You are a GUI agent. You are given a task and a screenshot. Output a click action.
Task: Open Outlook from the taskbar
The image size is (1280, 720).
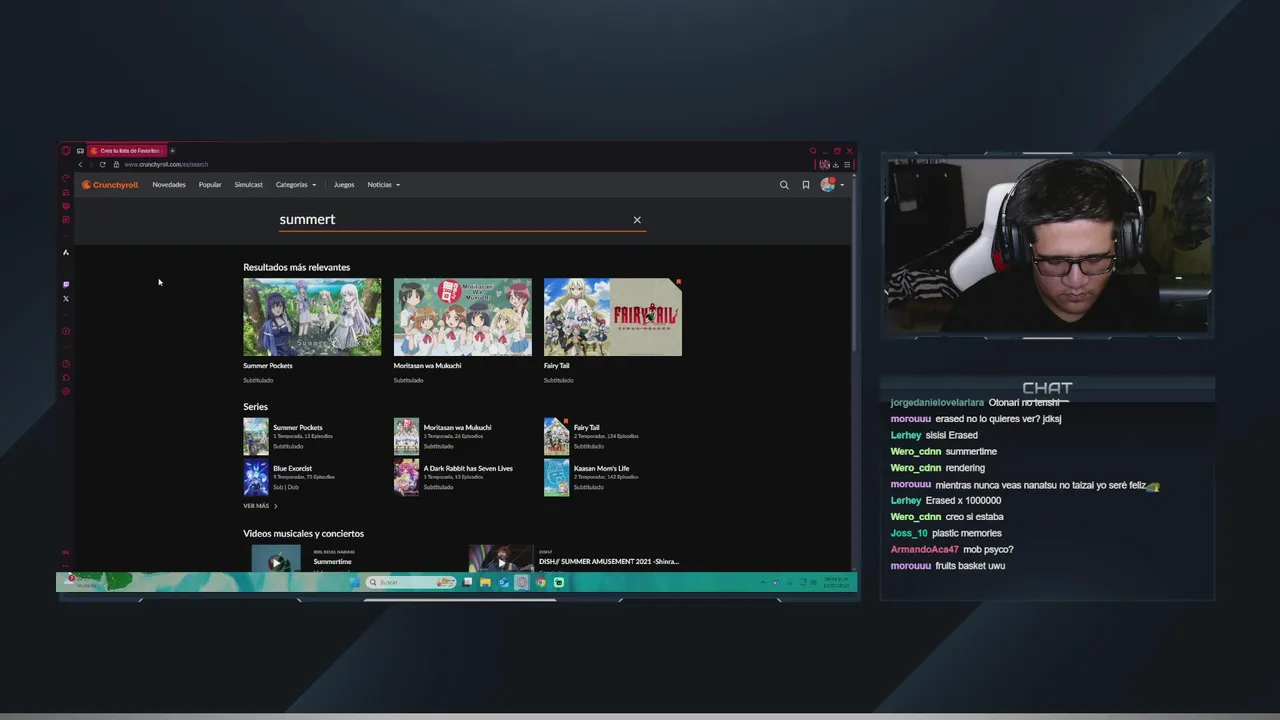[503, 582]
